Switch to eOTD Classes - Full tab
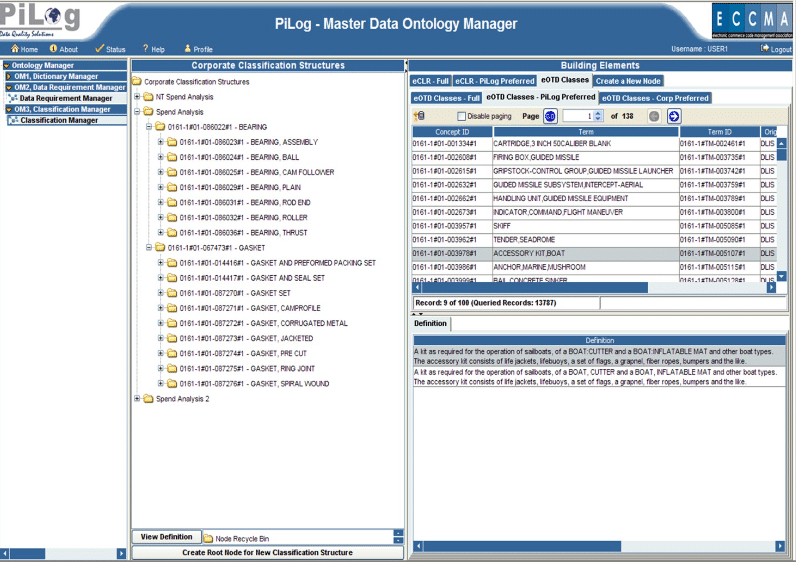Image resolution: width=796 pixels, height=562 pixels. 446,98
